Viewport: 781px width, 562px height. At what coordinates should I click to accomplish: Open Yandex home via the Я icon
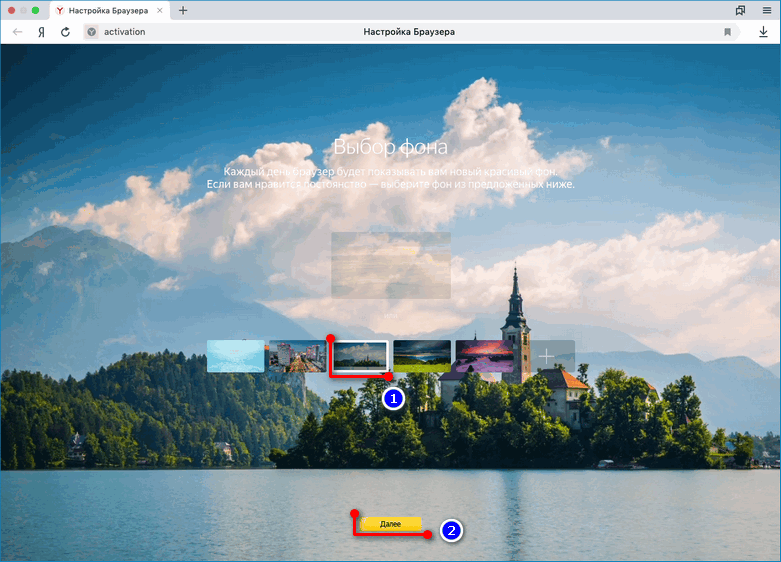(42, 32)
